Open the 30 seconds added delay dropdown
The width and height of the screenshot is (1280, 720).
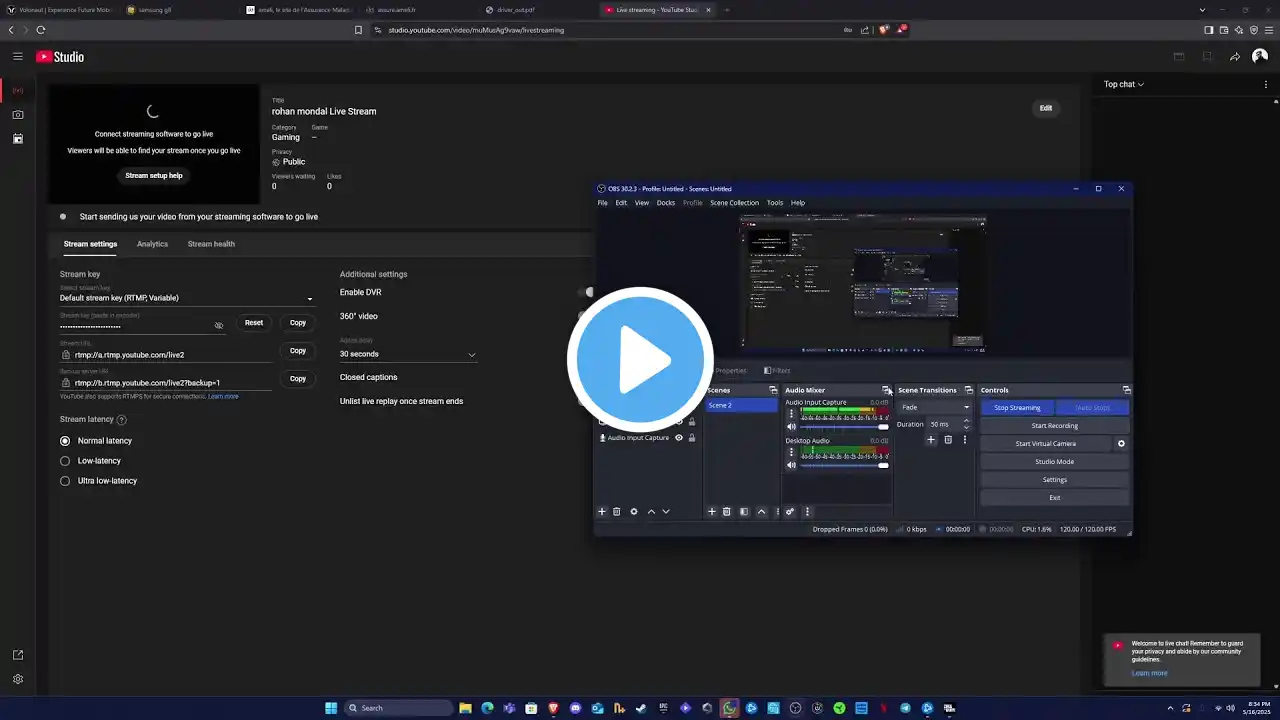click(x=408, y=354)
